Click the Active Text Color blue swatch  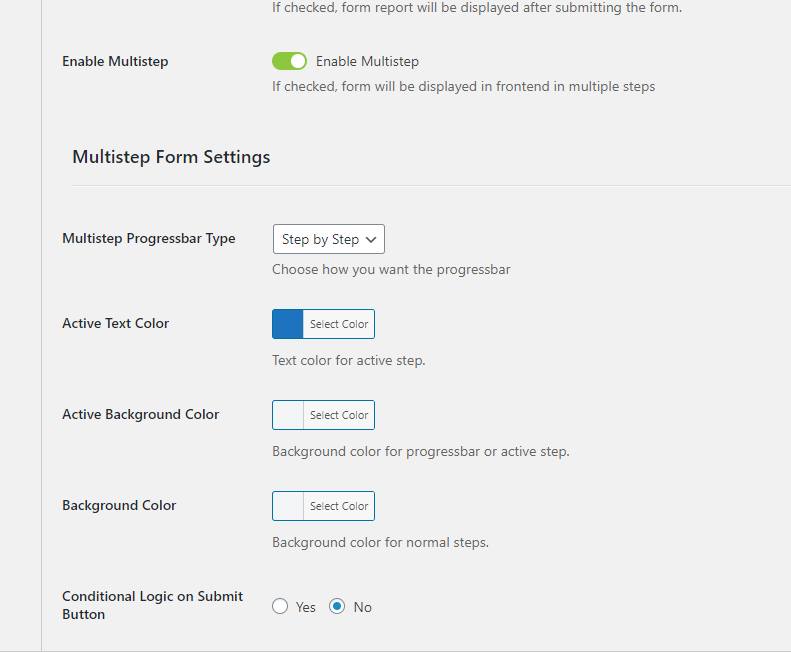coord(288,324)
